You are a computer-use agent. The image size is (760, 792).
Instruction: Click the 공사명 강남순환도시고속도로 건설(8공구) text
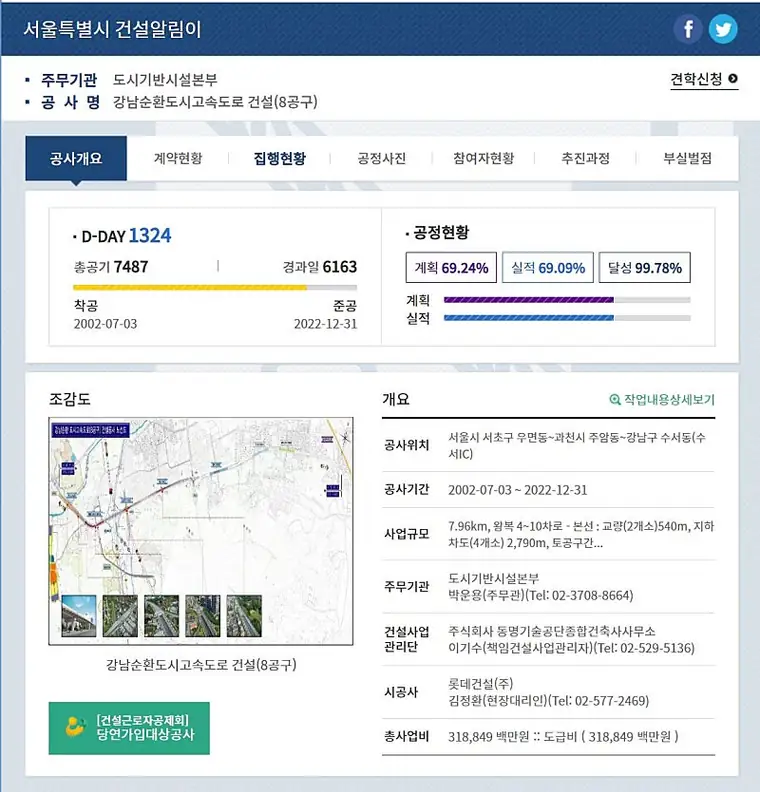point(215,102)
